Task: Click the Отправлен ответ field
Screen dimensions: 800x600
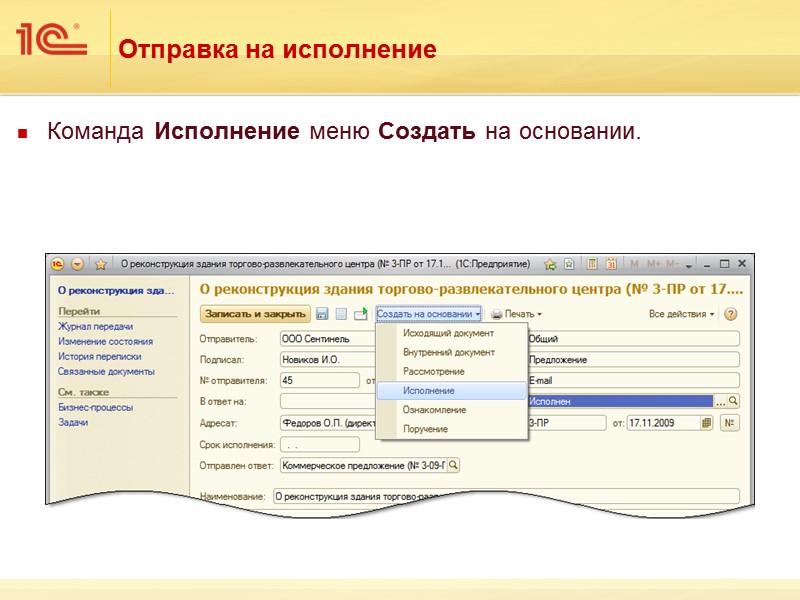Action: (363, 465)
